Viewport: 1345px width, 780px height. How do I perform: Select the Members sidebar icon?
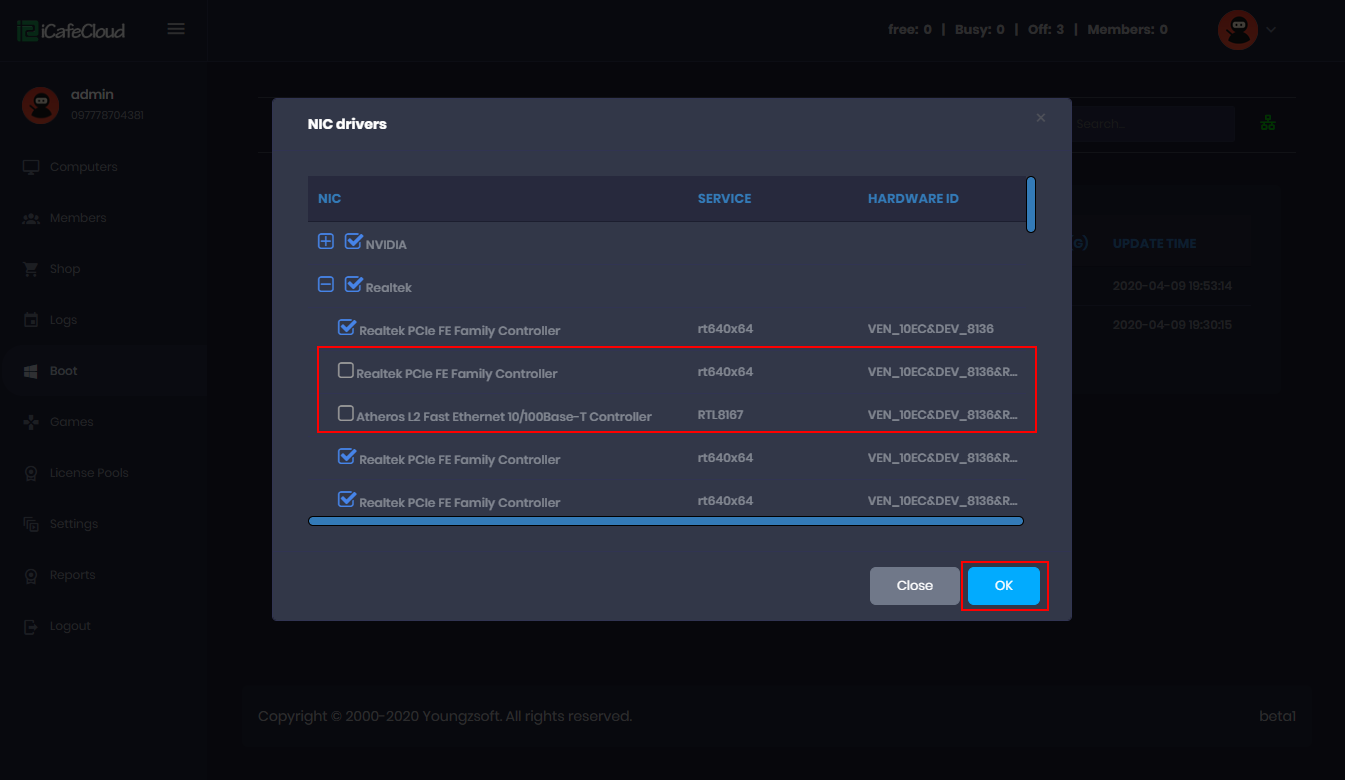pyautogui.click(x=30, y=217)
